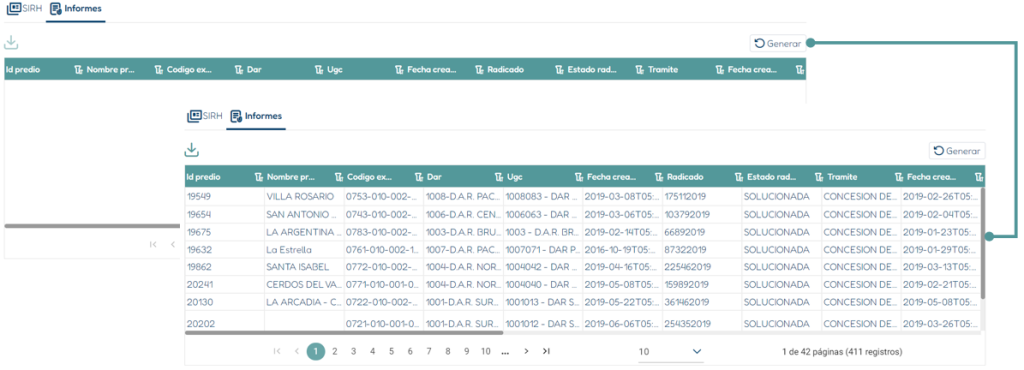Click the download icon above the populated table
This screenshot has height=370, width=1024.
(191, 151)
